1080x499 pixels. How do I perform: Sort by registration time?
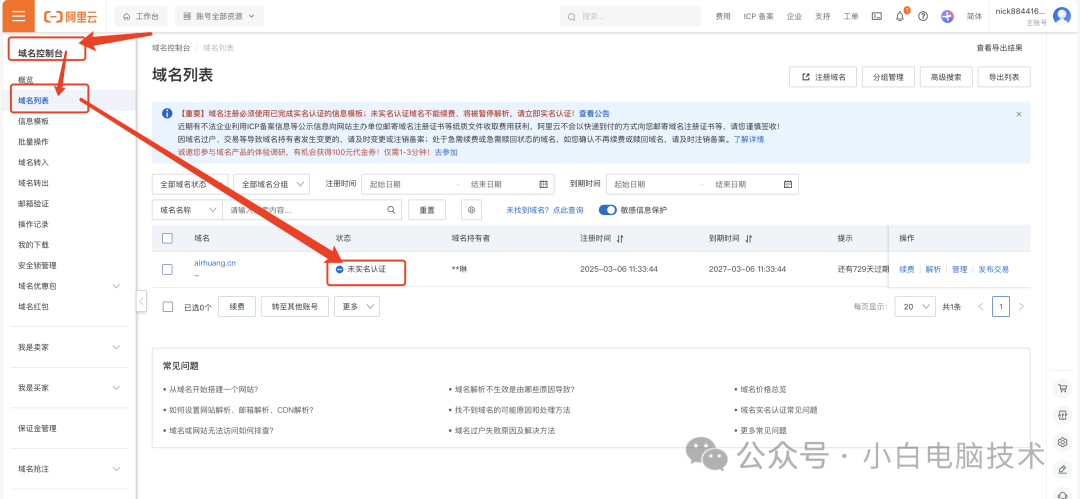point(620,238)
